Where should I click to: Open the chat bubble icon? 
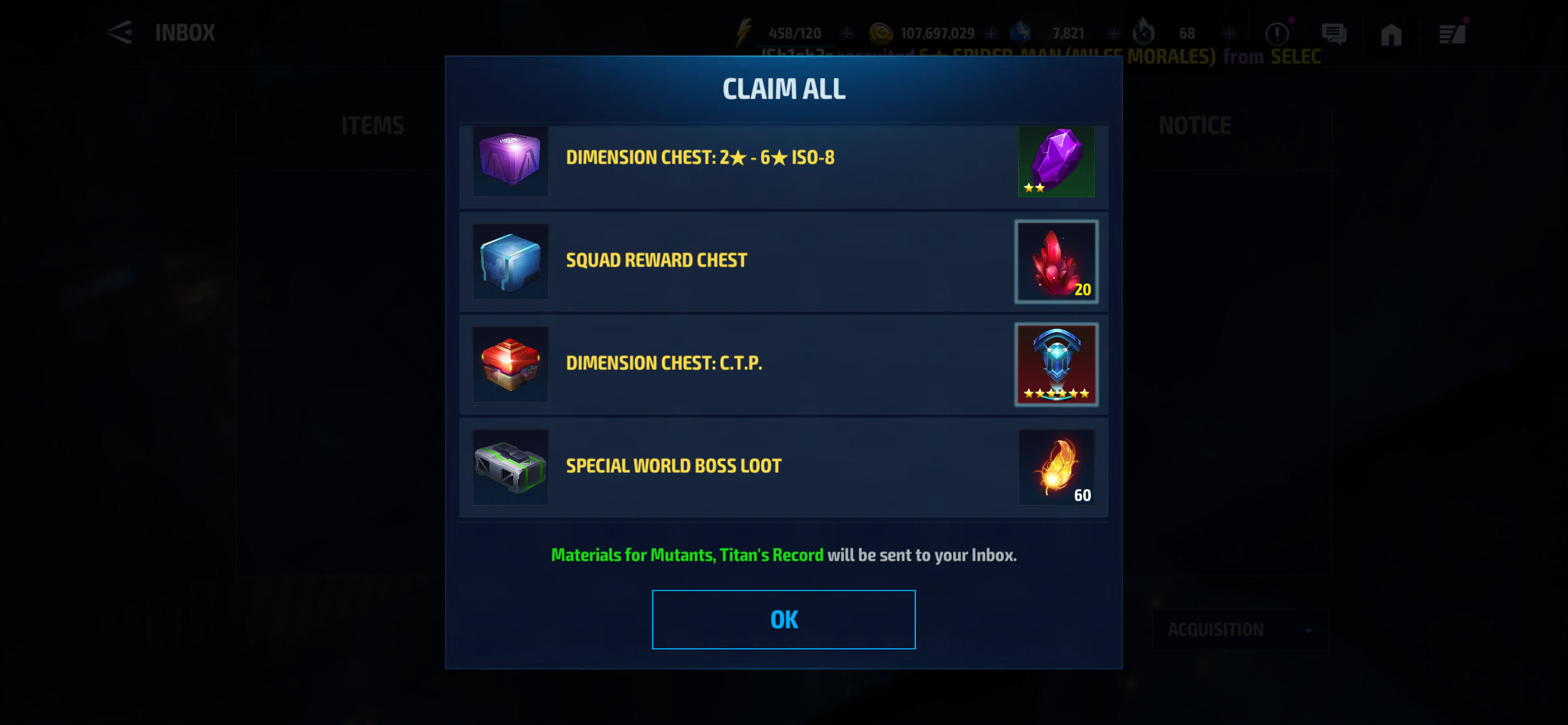(x=1333, y=34)
